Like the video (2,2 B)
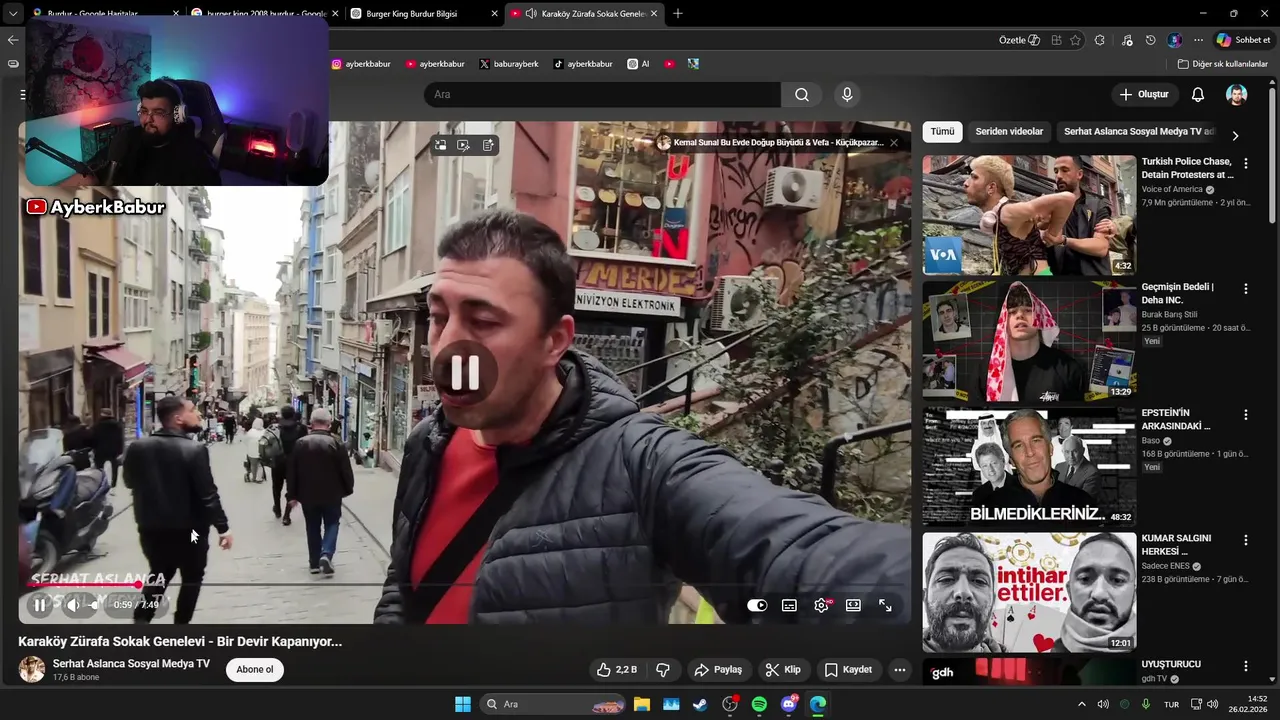 (x=617, y=670)
